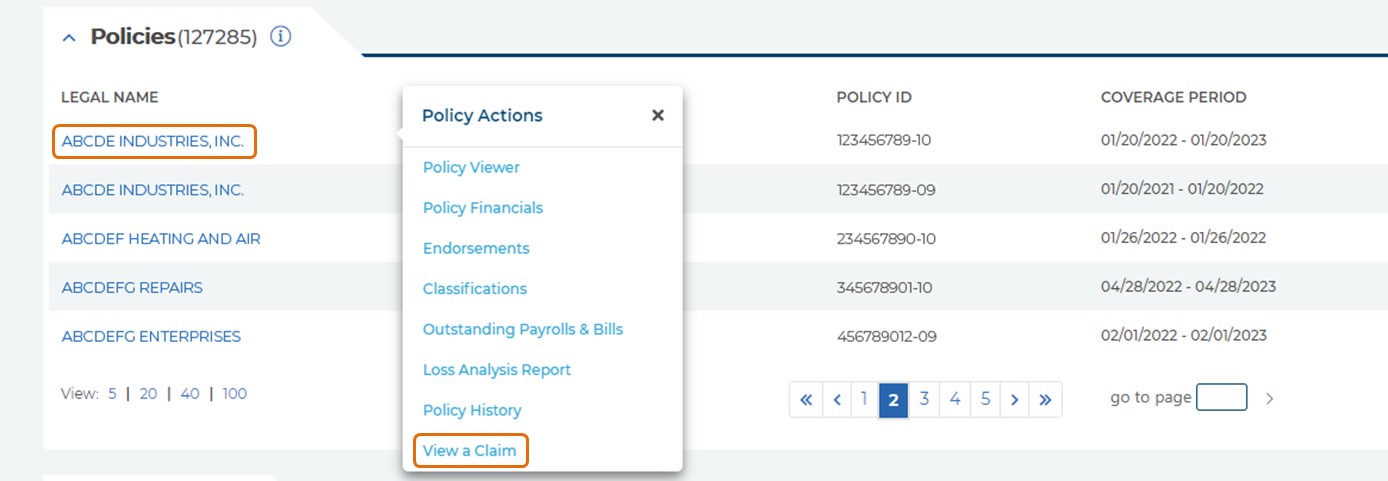Select coverage period 01/20/2021 - 01/20/2022

[1182, 189]
